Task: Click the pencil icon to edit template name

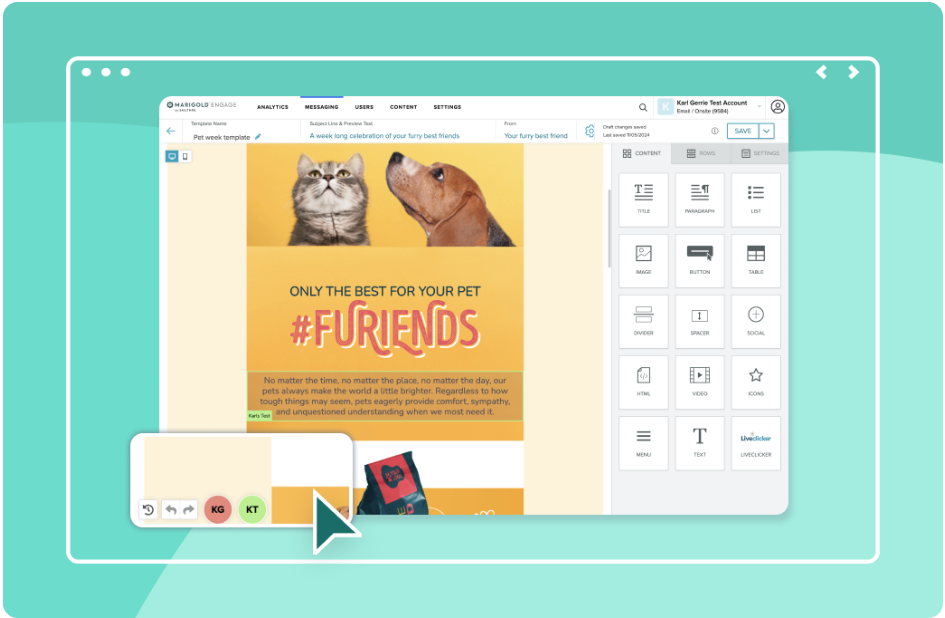Action: [x=258, y=136]
